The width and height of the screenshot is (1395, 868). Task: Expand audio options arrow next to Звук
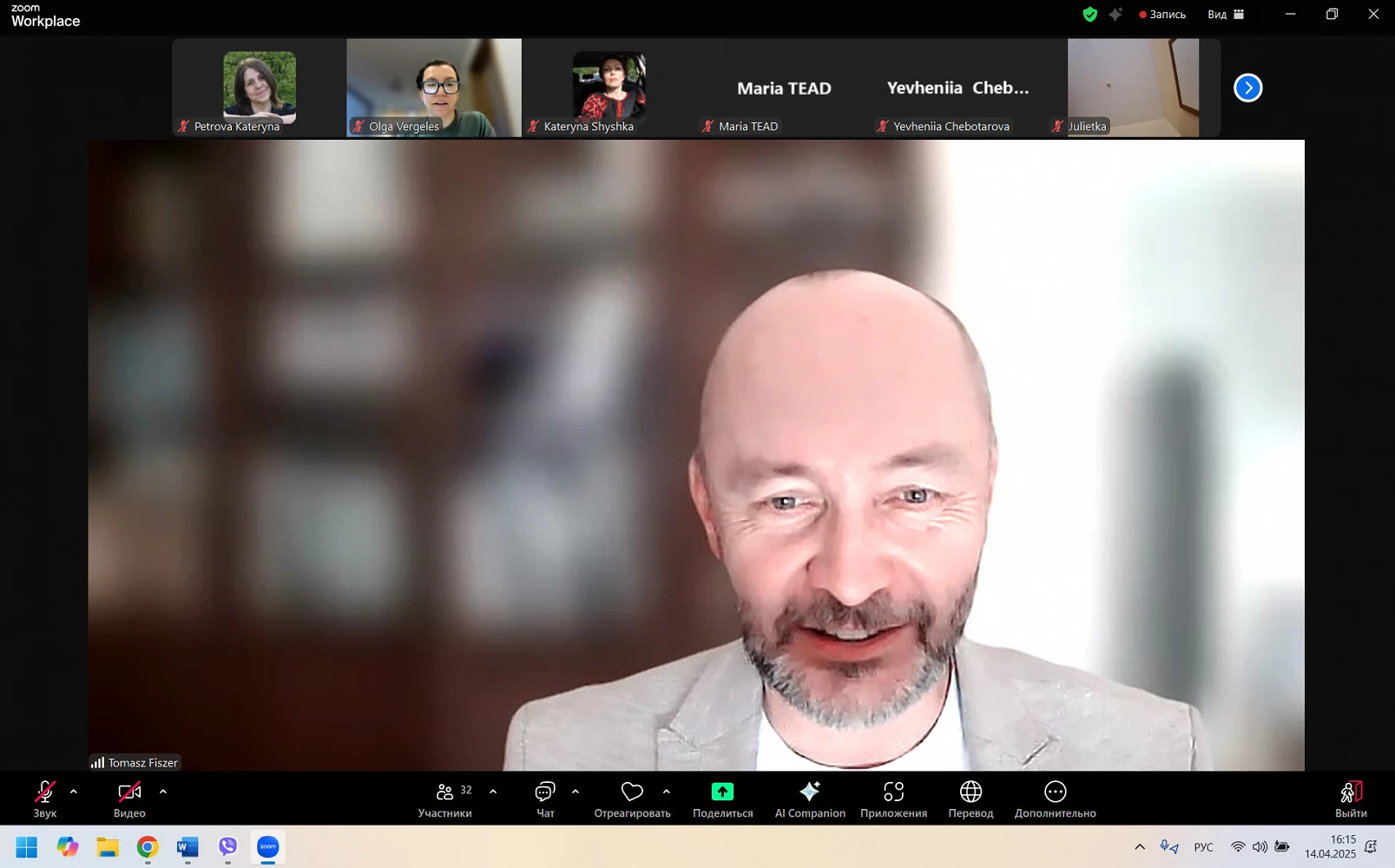[74, 792]
